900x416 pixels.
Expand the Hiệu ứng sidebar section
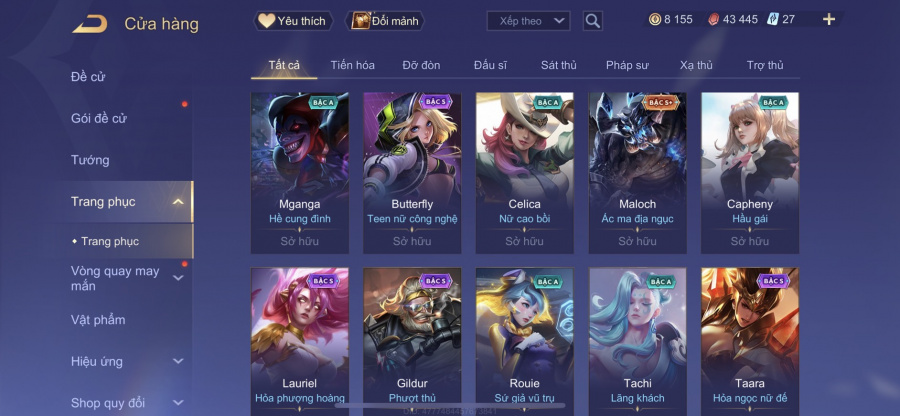pyautogui.click(x=179, y=361)
